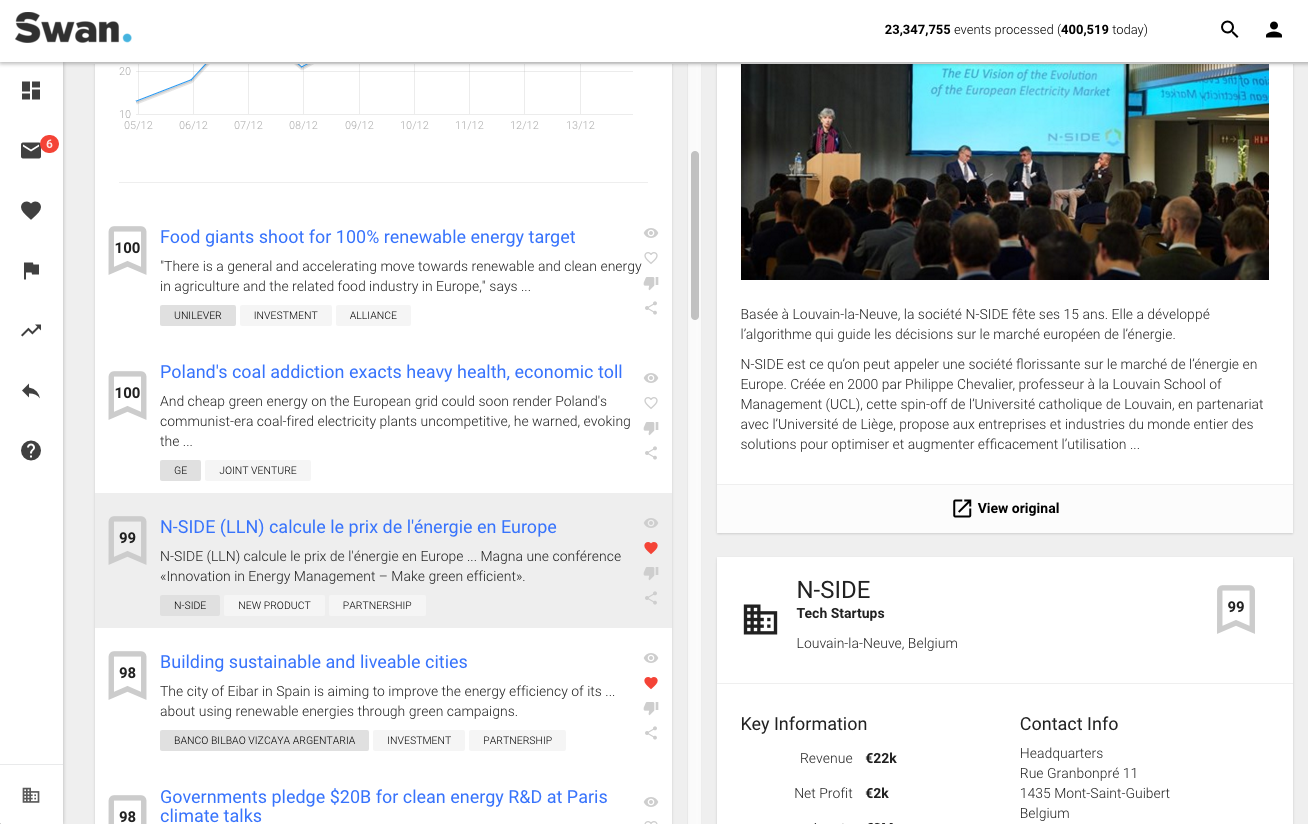Click the Net Profit value €2k

point(877,793)
